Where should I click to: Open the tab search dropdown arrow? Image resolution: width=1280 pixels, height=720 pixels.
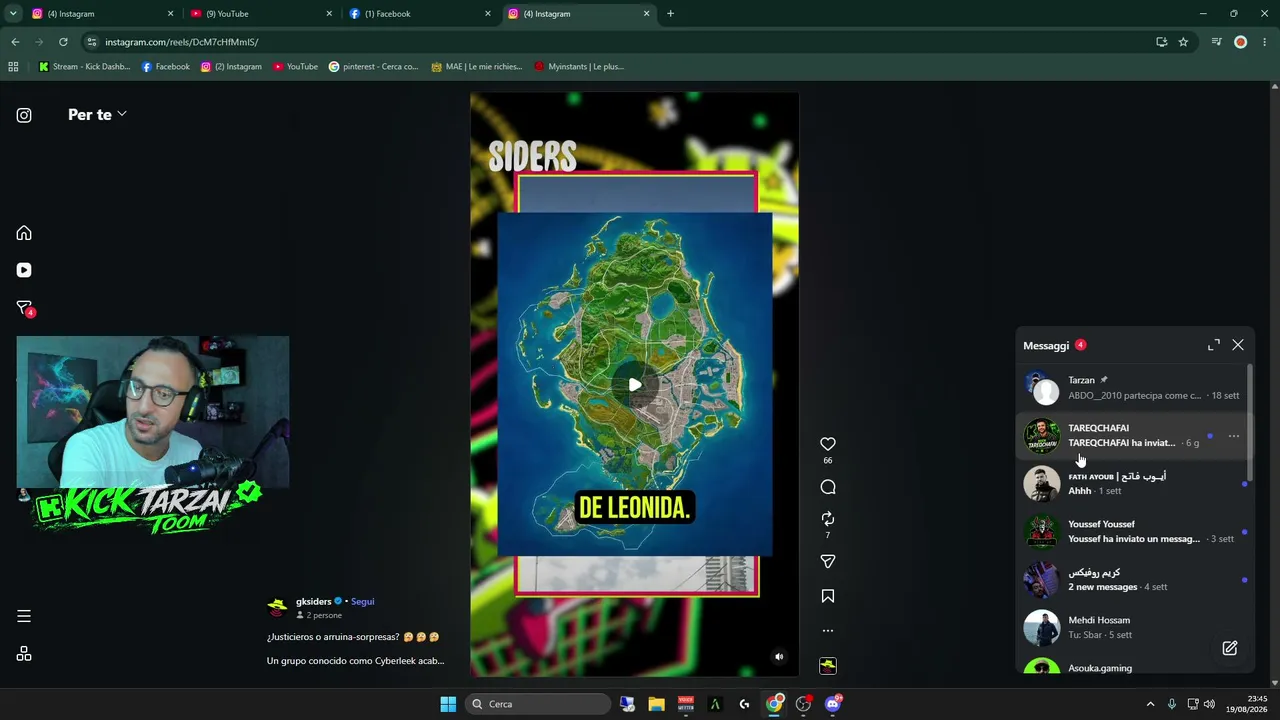pos(13,14)
